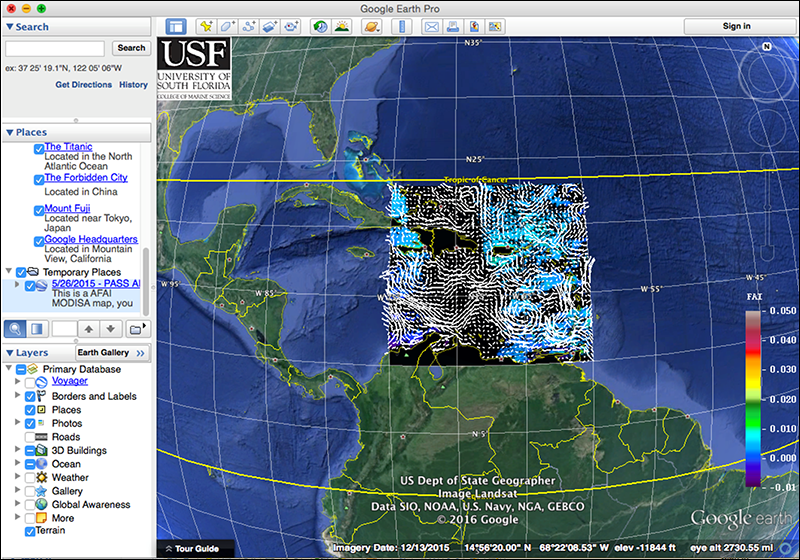Show sunlight across the landscape
Viewport: 800px width, 560px height.
click(x=342, y=27)
